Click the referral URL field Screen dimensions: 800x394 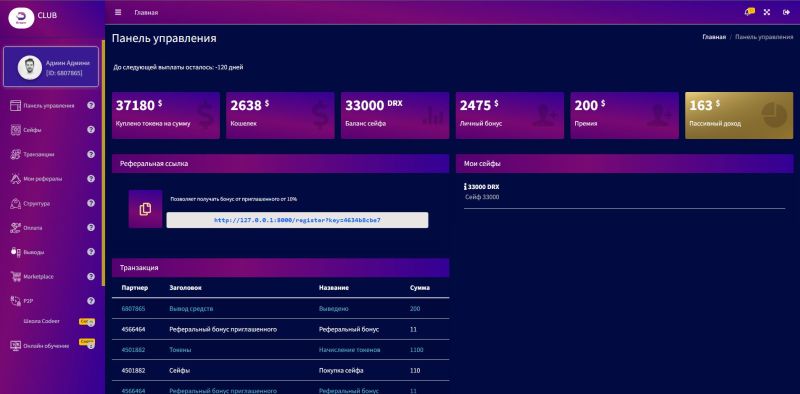[x=297, y=220]
